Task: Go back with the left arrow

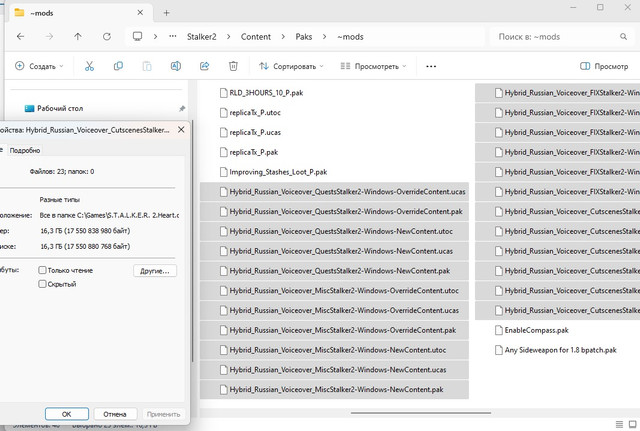Action: tap(20, 37)
